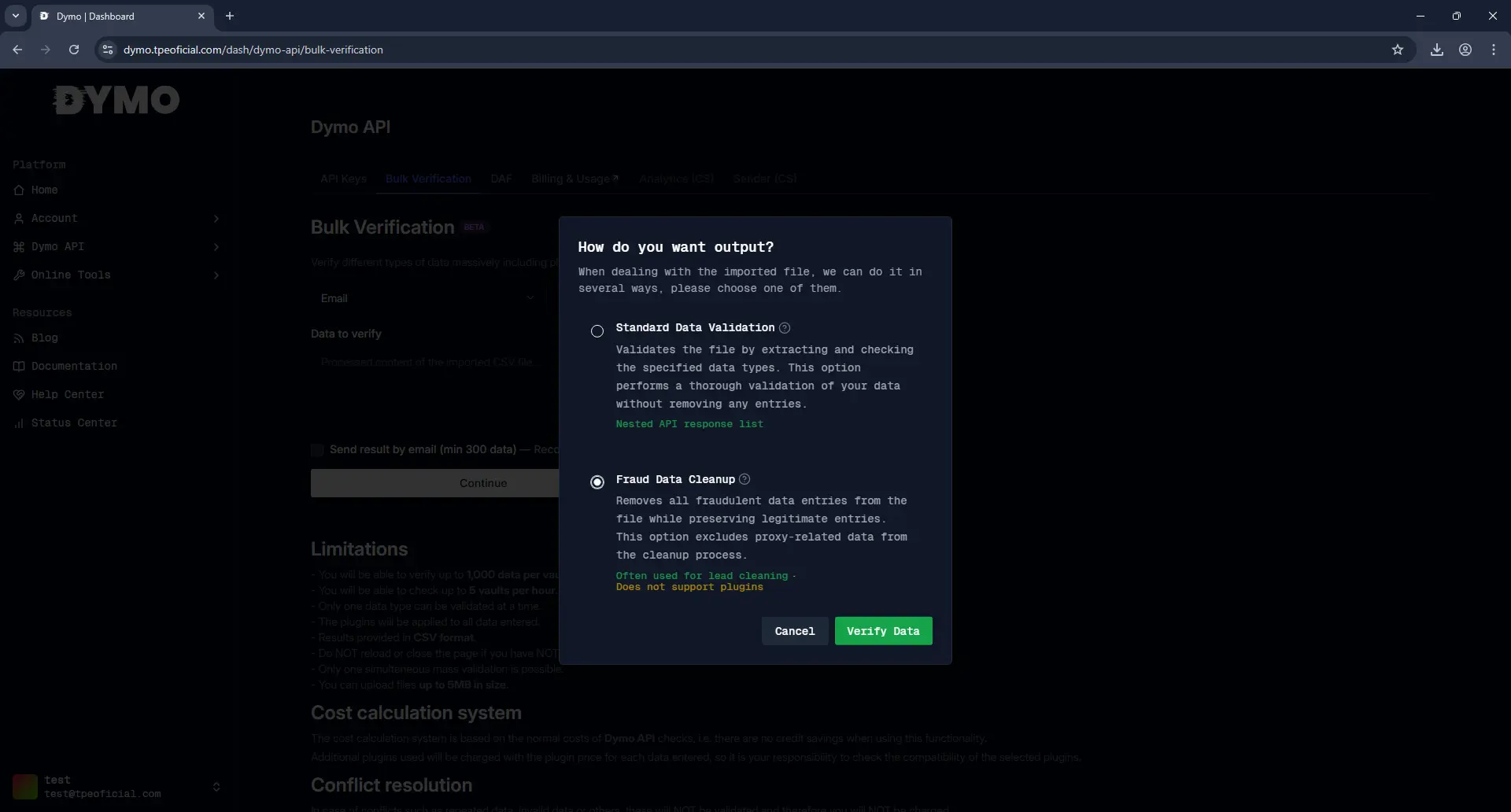This screenshot has height=812, width=1511.
Task: Select the Fraud Data Cleanup radio option
Action: pos(597,482)
